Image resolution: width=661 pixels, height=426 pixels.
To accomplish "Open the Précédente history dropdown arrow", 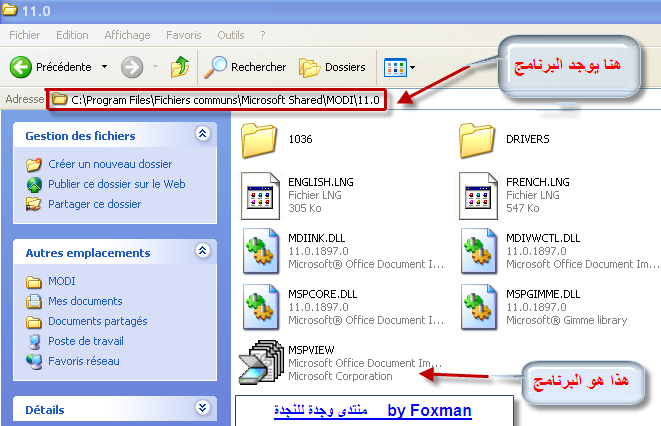I will [104, 67].
